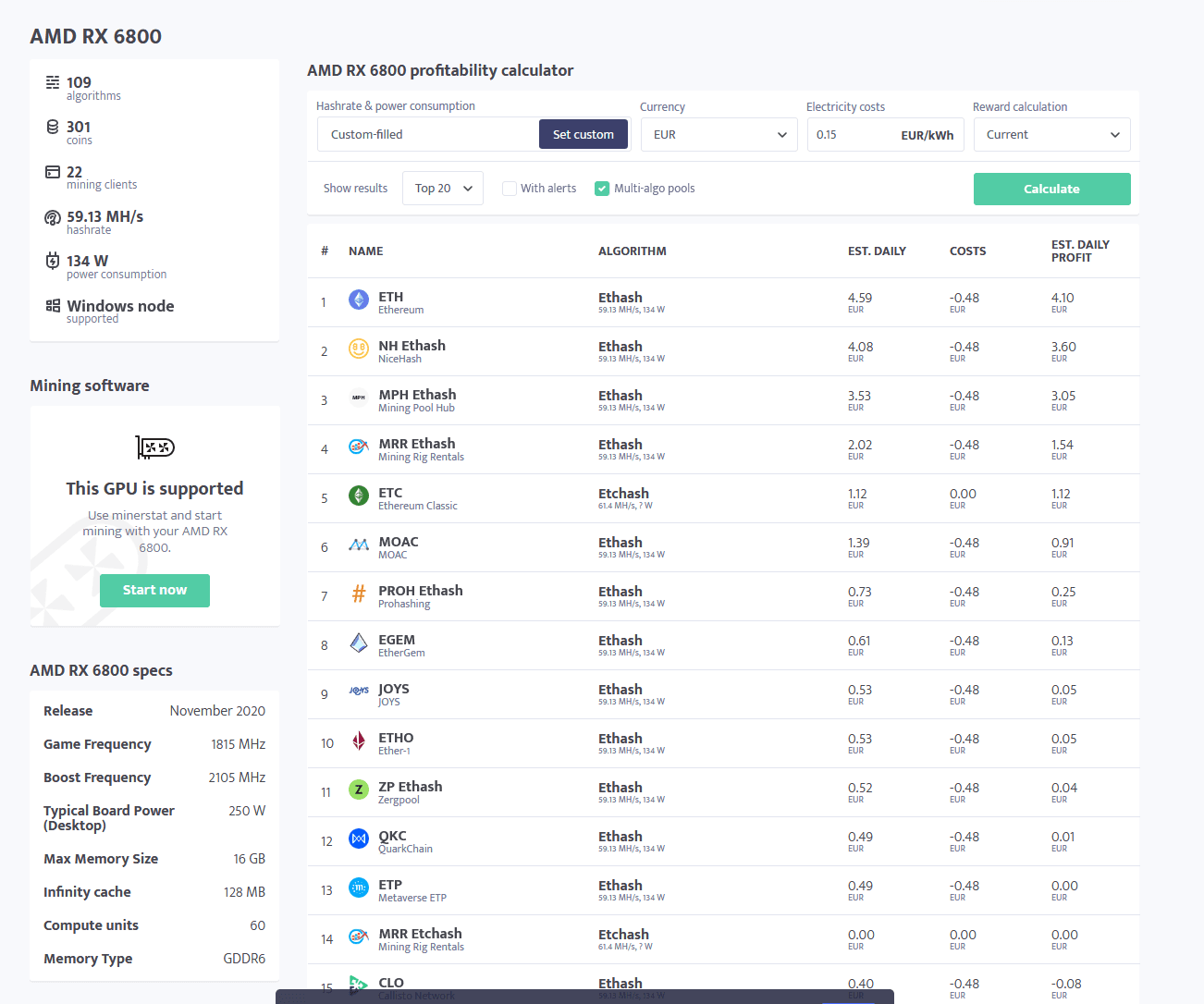Click the Ethereum coin icon in row 1
This screenshot has width=1204, height=1004.
(359, 300)
